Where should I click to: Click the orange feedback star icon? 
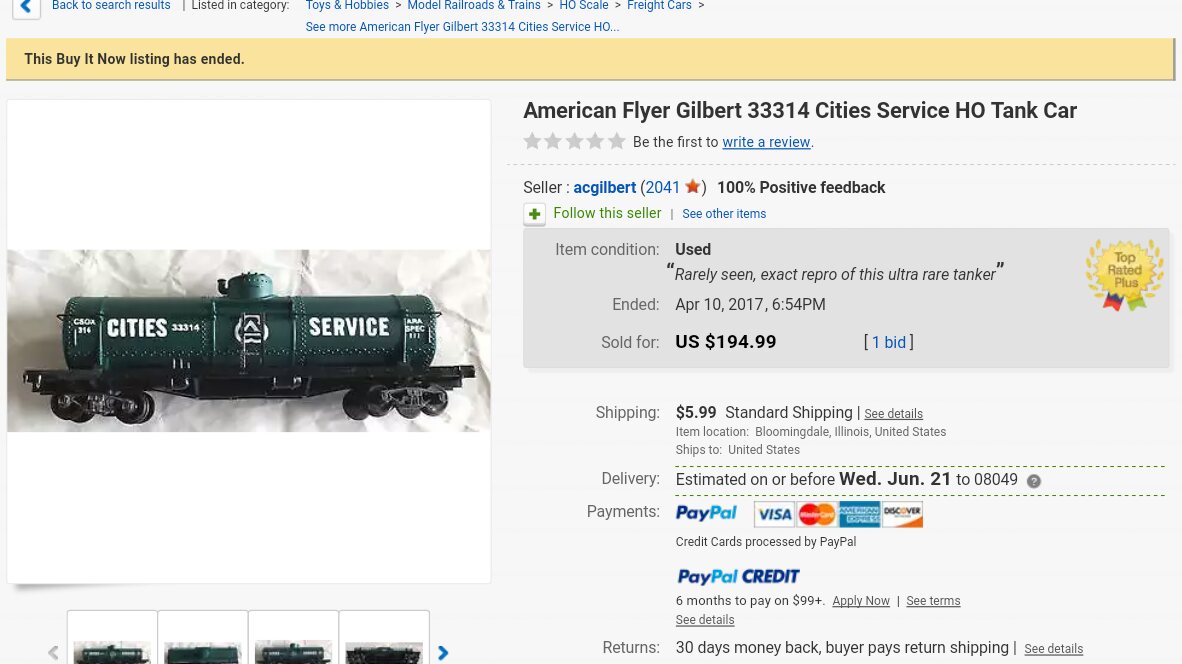click(x=693, y=186)
